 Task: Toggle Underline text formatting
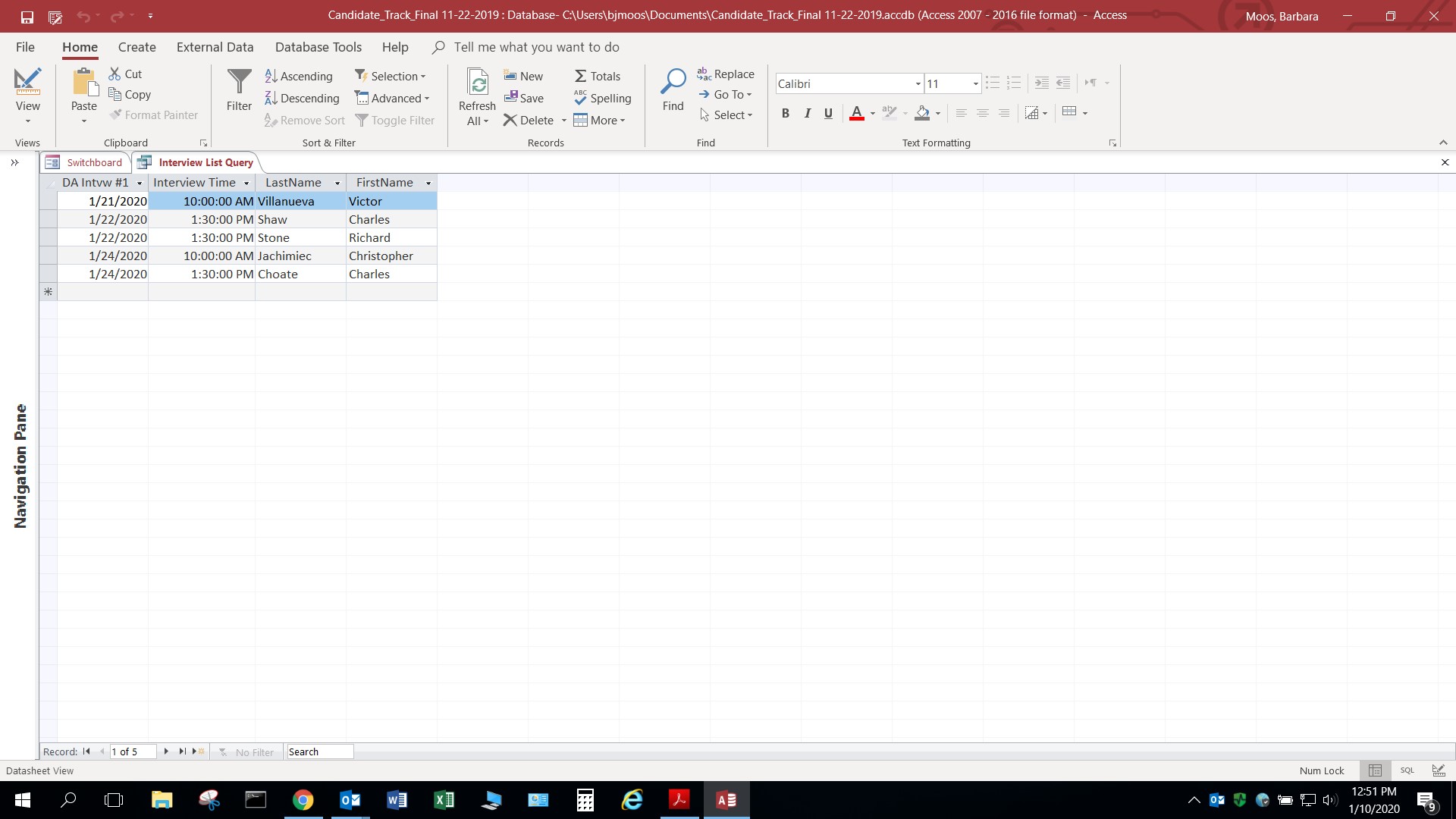tap(828, 113)
